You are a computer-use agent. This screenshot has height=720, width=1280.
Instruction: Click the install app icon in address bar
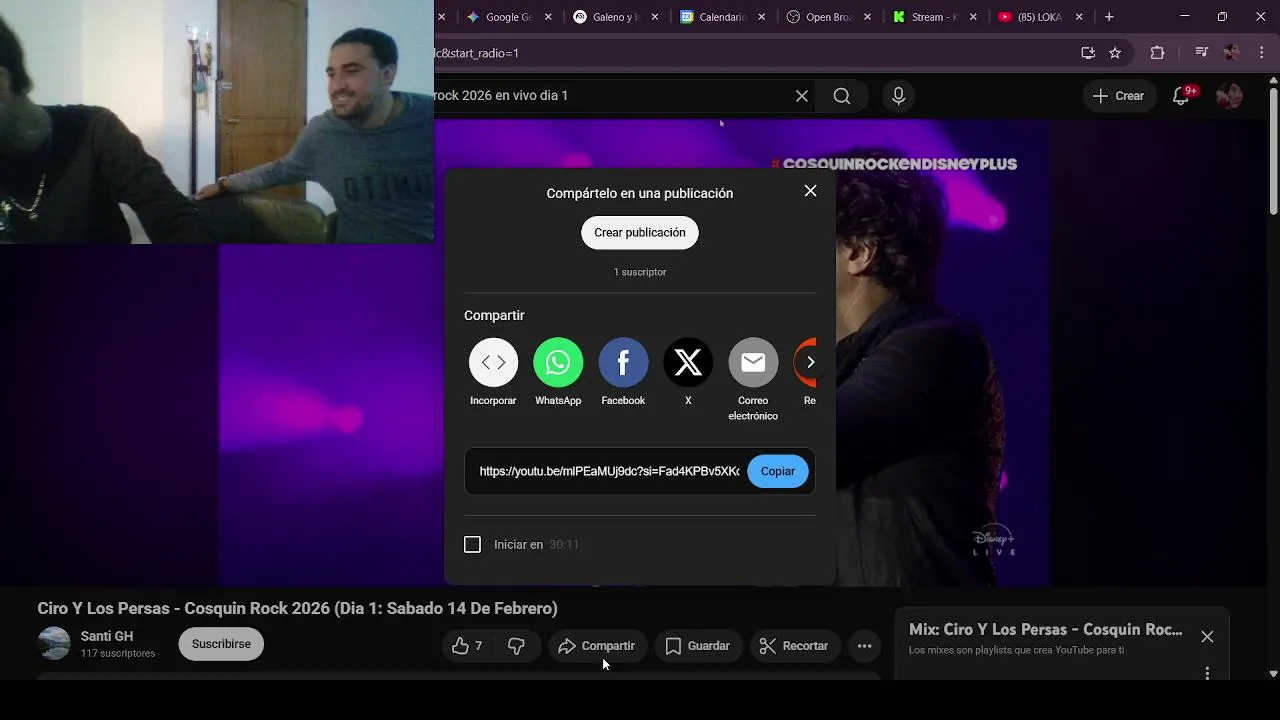[x=1088, y=53]
